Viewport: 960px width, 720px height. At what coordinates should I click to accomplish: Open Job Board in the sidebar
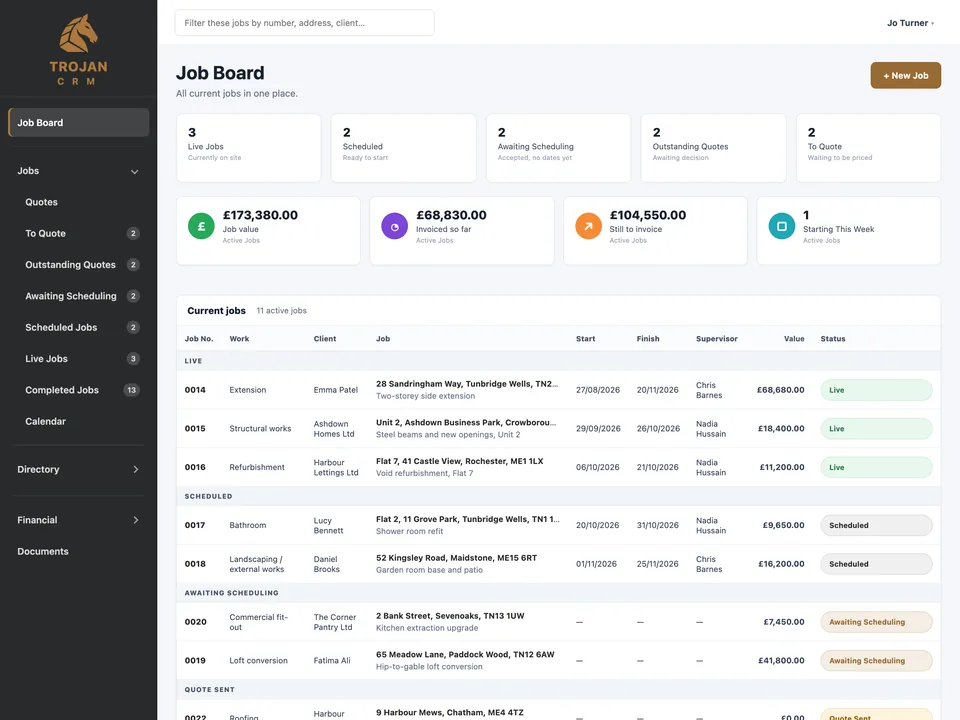coord(78,122)
